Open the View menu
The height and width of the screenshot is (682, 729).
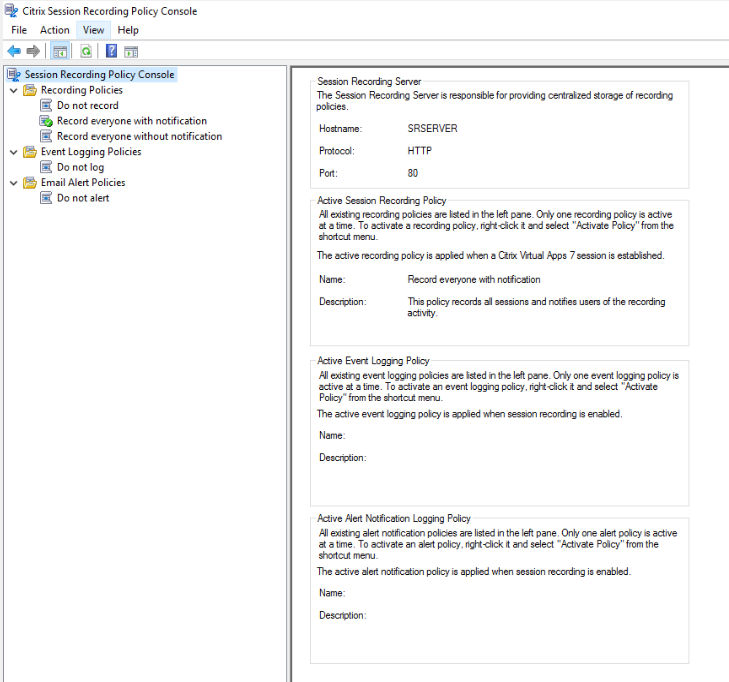[x=93, y=30]
